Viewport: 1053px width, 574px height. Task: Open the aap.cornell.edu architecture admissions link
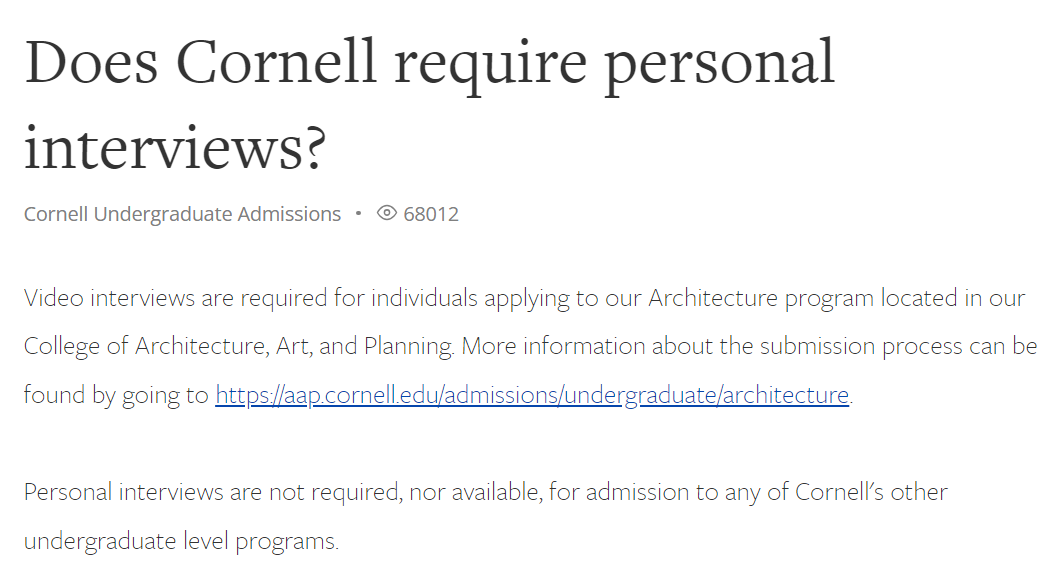click(x=532, y=395)
